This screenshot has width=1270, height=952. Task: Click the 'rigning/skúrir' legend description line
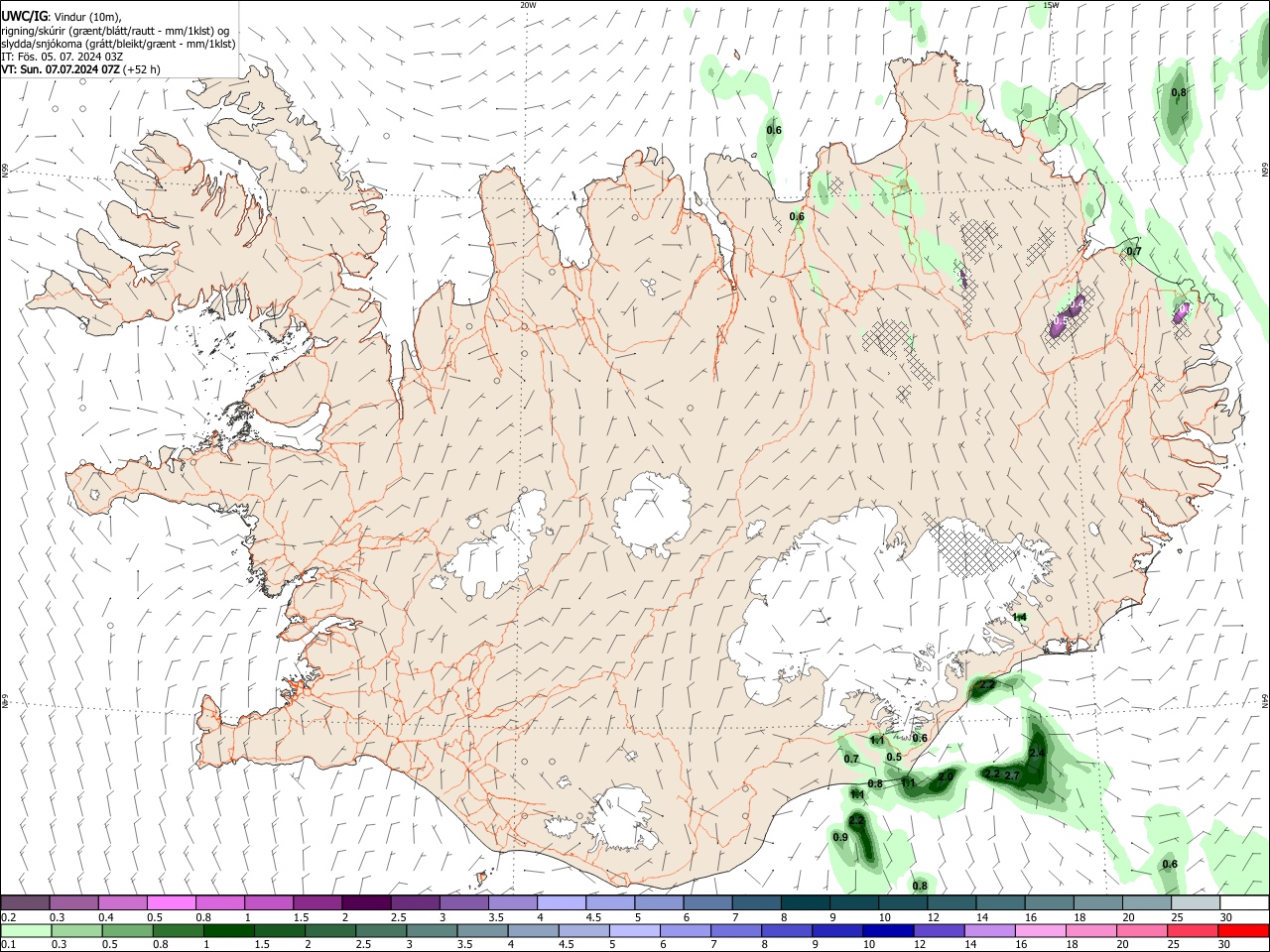(115, 30)
